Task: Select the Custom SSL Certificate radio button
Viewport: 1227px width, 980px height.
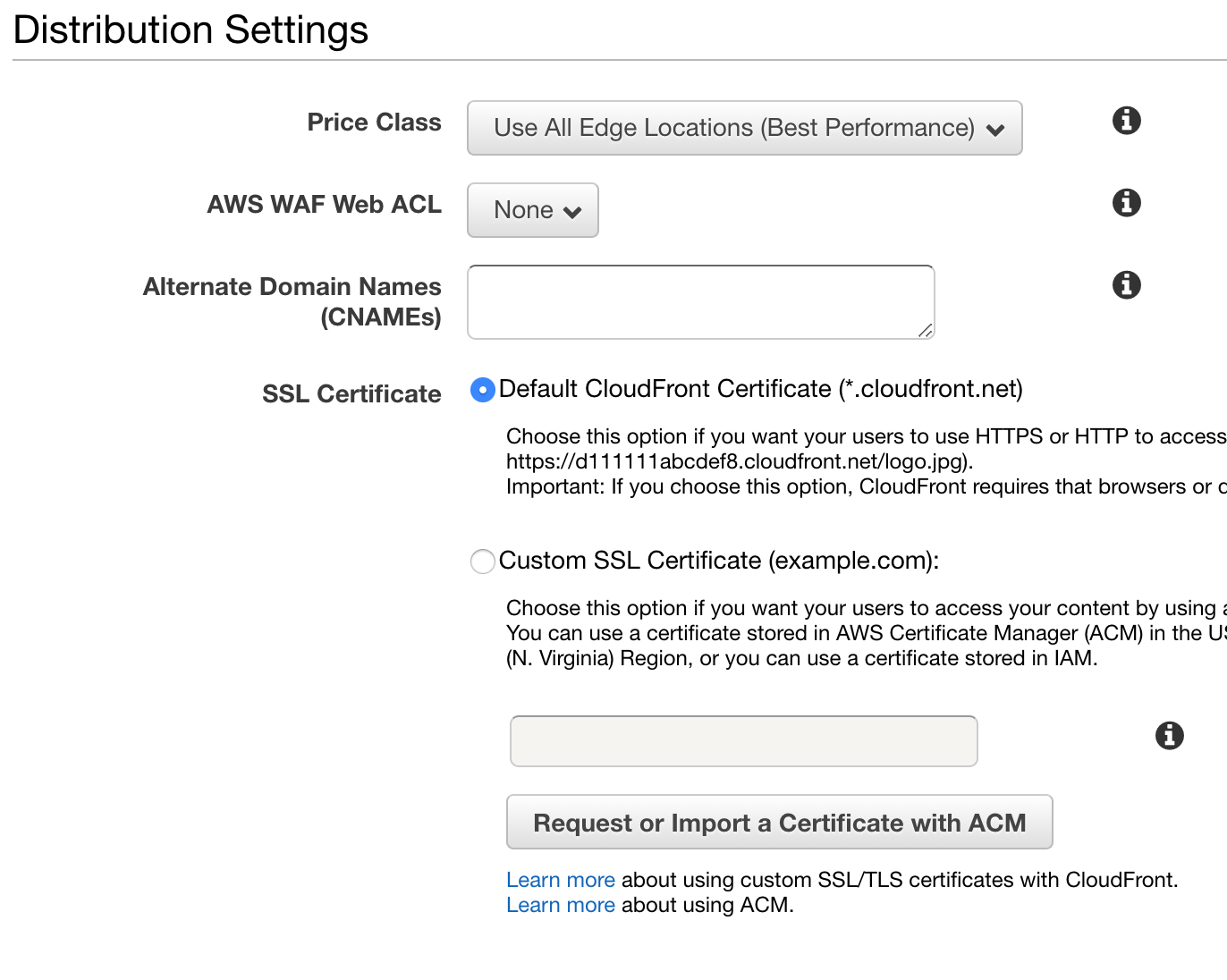Action: point(482,561)
